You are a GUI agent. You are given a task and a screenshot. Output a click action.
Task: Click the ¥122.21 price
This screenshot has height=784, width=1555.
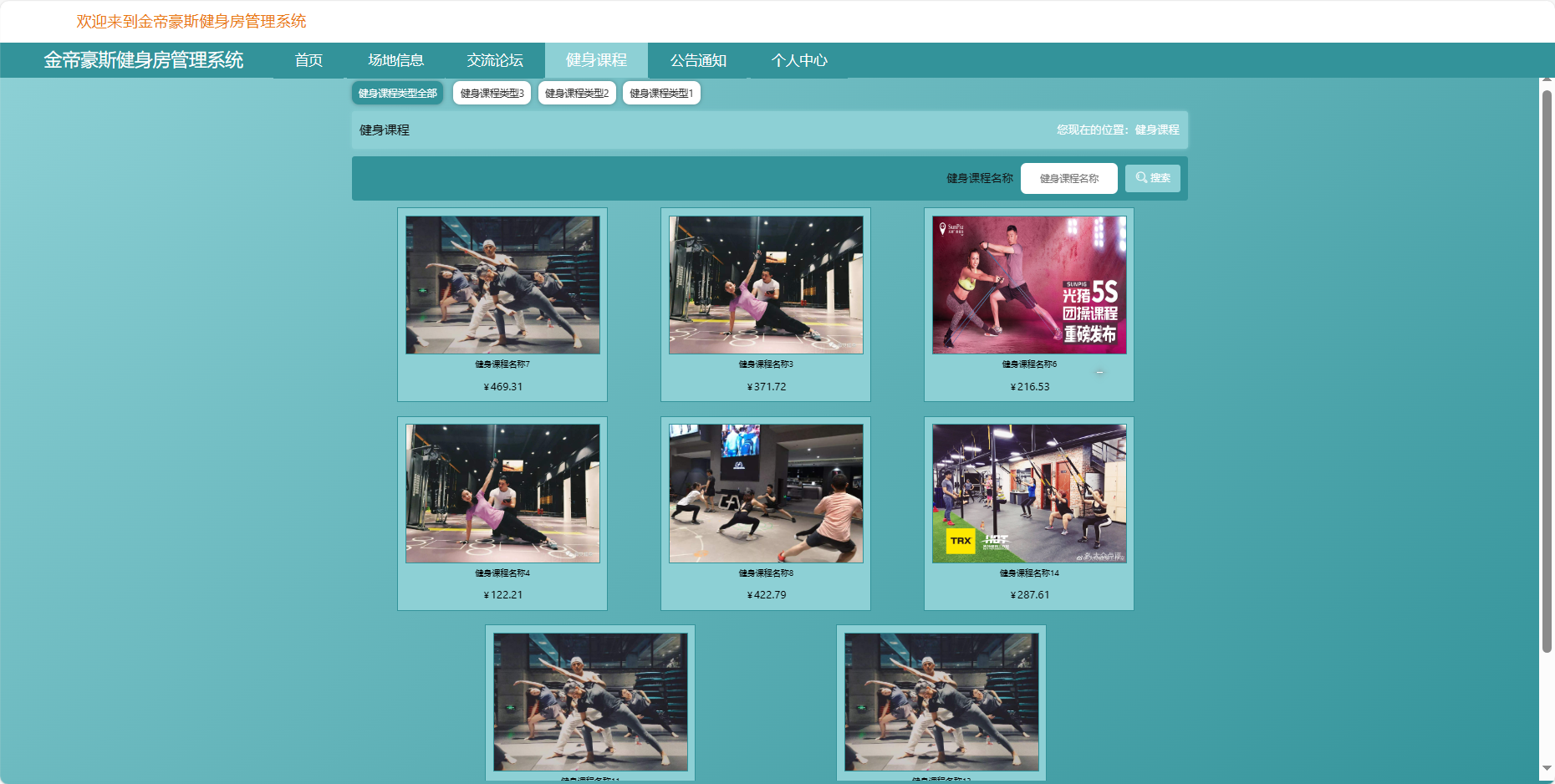pos(502,595)
